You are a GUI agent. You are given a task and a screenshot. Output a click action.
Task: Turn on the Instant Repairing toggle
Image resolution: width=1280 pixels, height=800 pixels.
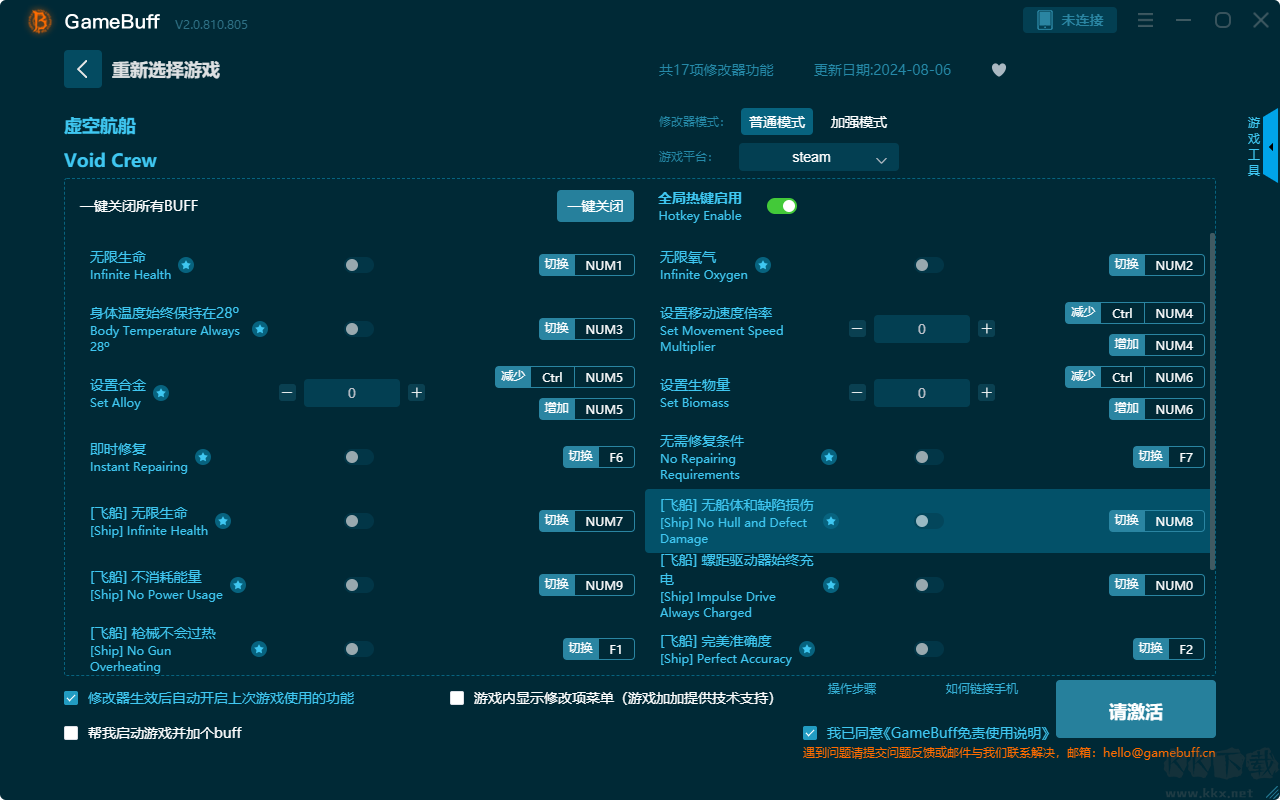pyautogui.click(x=359, y=457)
